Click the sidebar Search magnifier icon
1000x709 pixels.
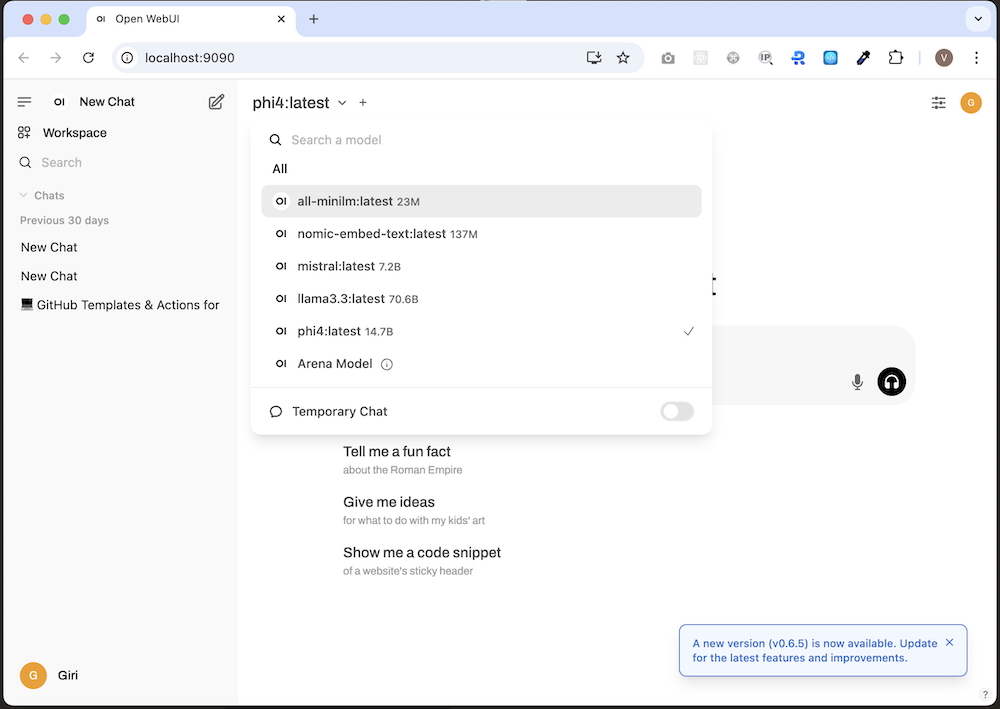[x=25, y=163]
